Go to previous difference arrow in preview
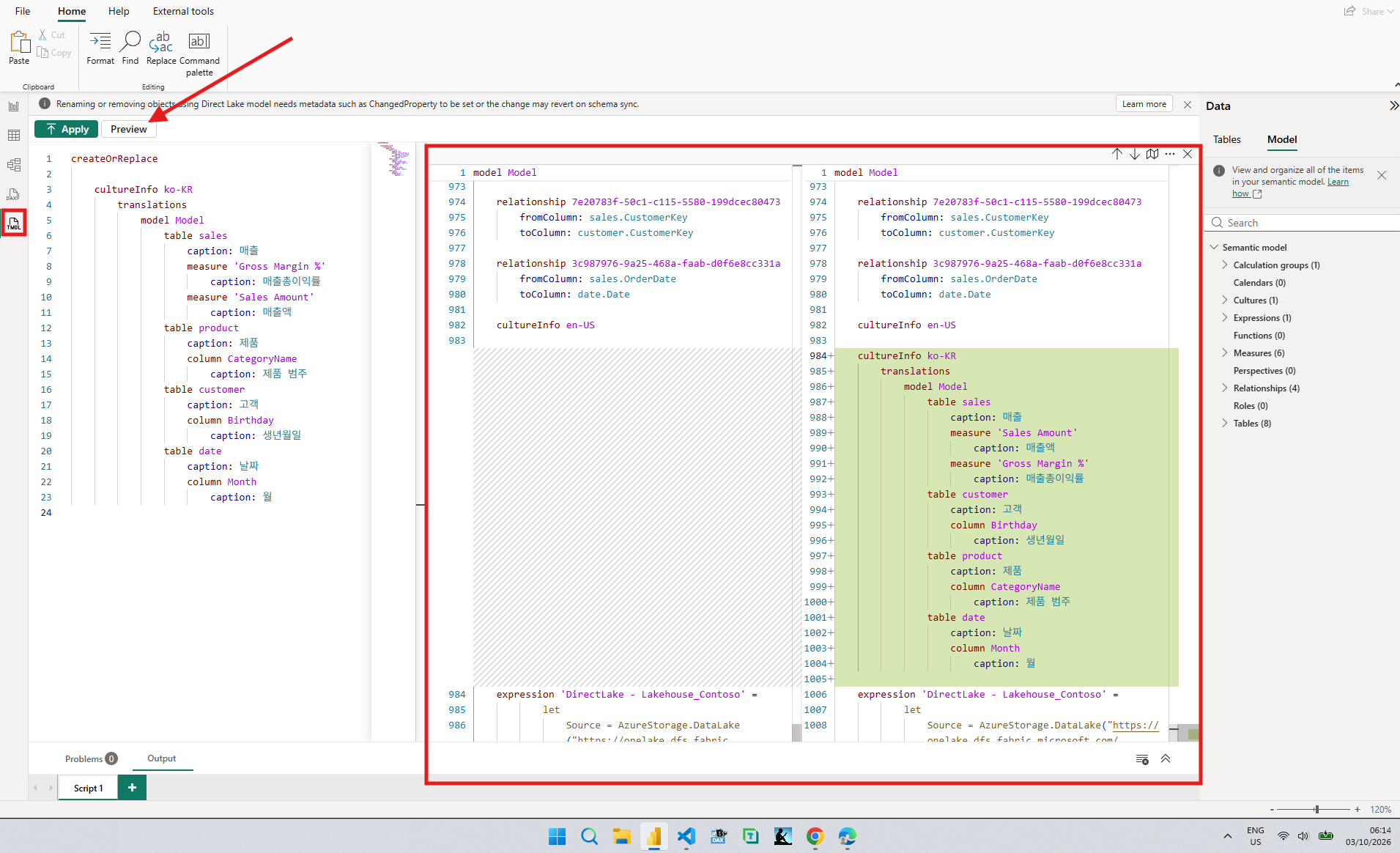The width and height of the screenshot is (1400, 853). coord(1116,154)
